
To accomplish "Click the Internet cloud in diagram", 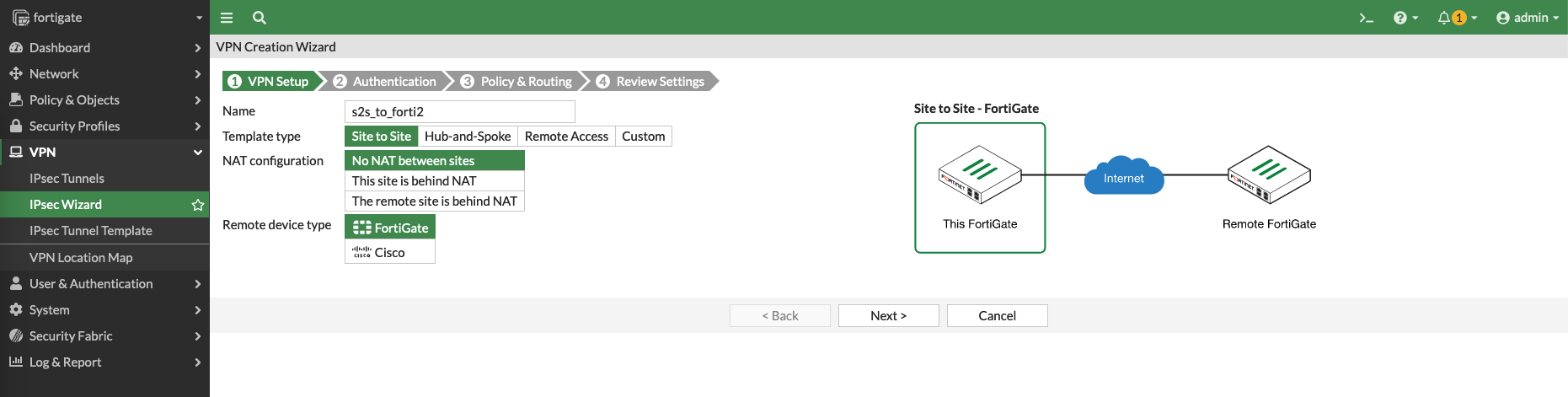I will tap(1123, 177).
